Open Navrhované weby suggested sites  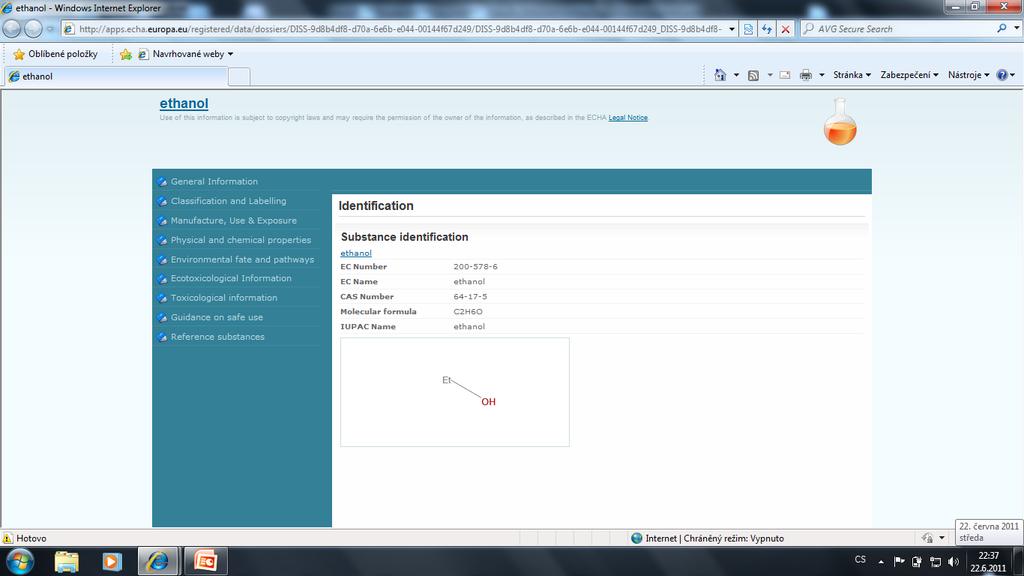(x=185, y=54)
